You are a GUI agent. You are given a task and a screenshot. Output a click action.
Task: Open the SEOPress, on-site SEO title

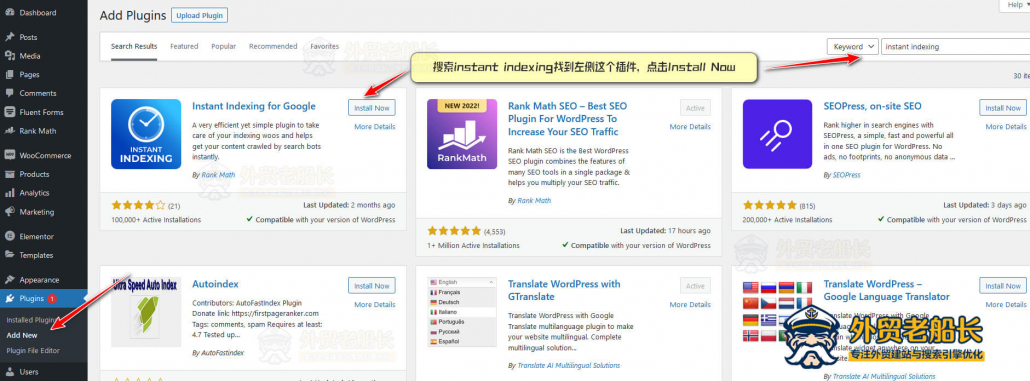point(872,106)
